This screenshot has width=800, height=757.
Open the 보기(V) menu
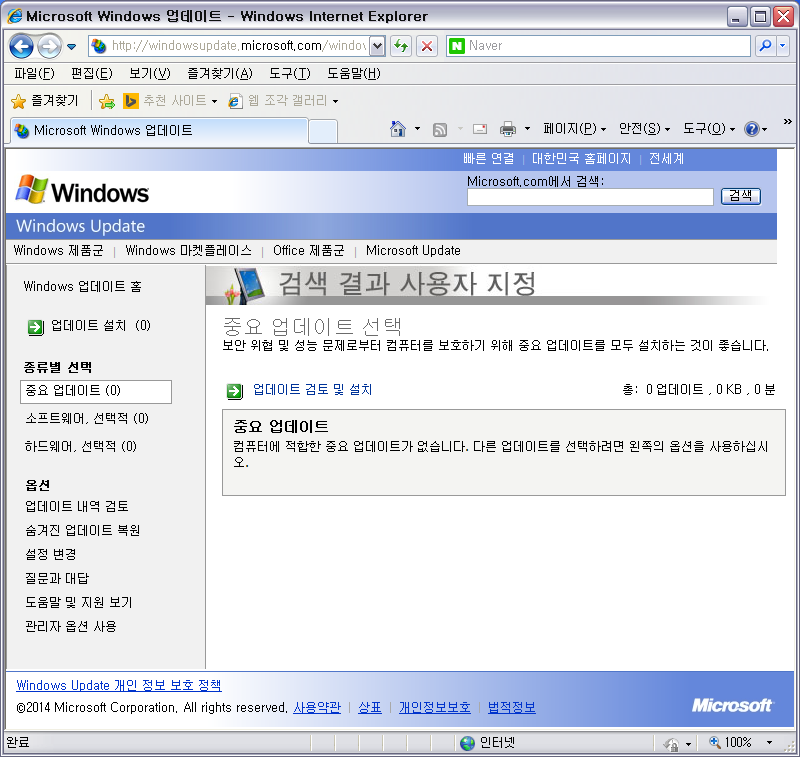[149, 73]
